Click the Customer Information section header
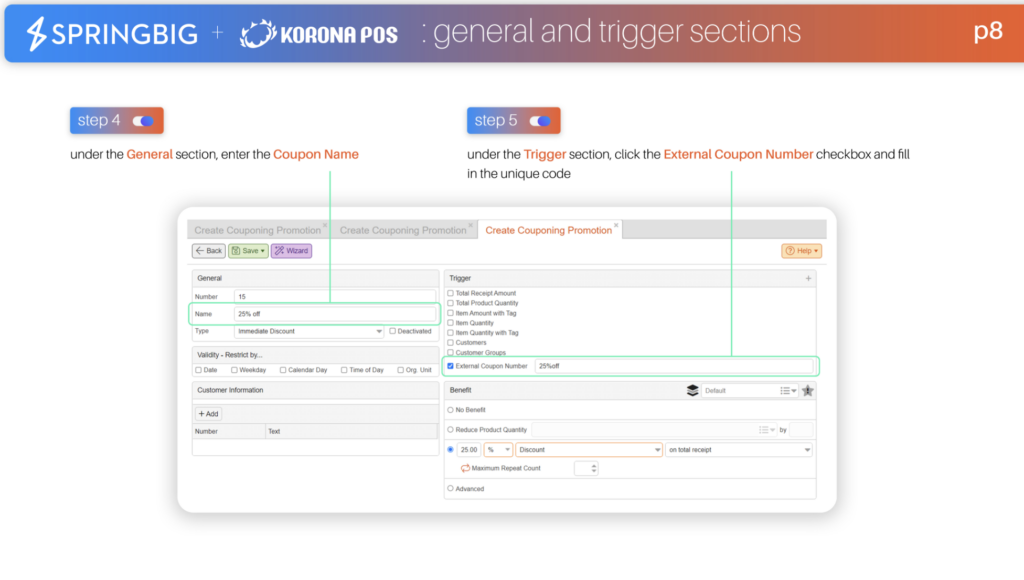 point(315,390)
